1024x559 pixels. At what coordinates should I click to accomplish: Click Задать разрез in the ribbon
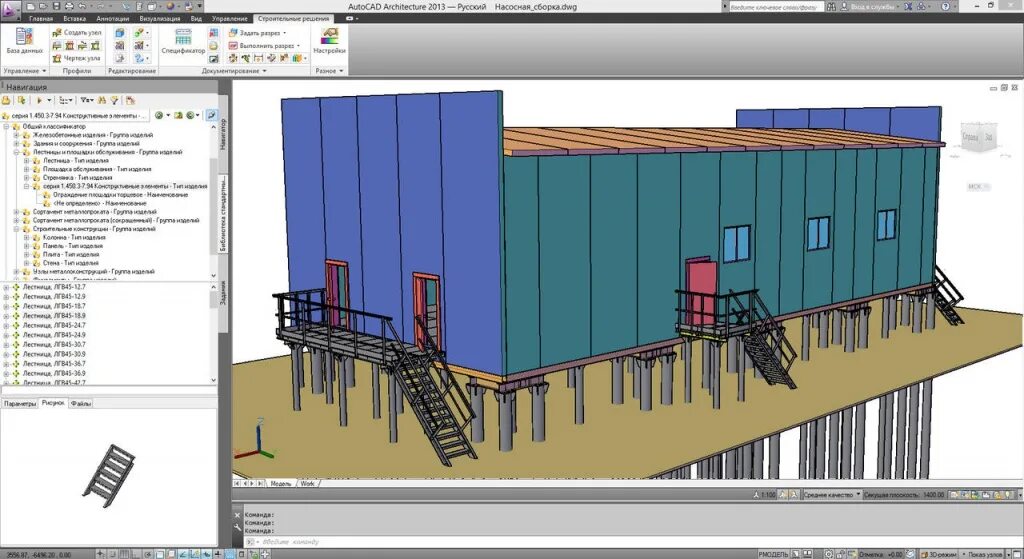click(257, 32)
